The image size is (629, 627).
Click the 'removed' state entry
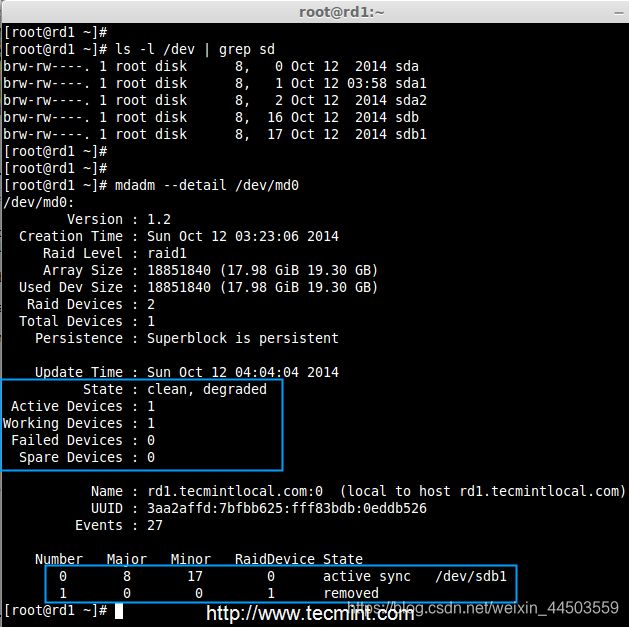pos(351,593)
